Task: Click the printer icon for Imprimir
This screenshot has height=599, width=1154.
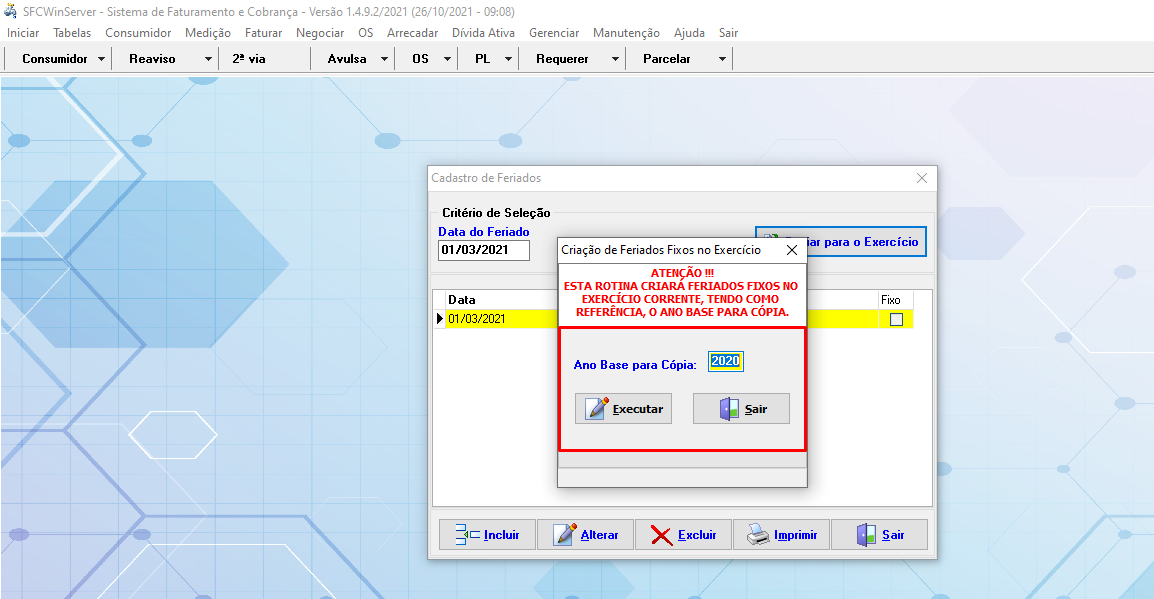Action: click(x=759, y=535)
